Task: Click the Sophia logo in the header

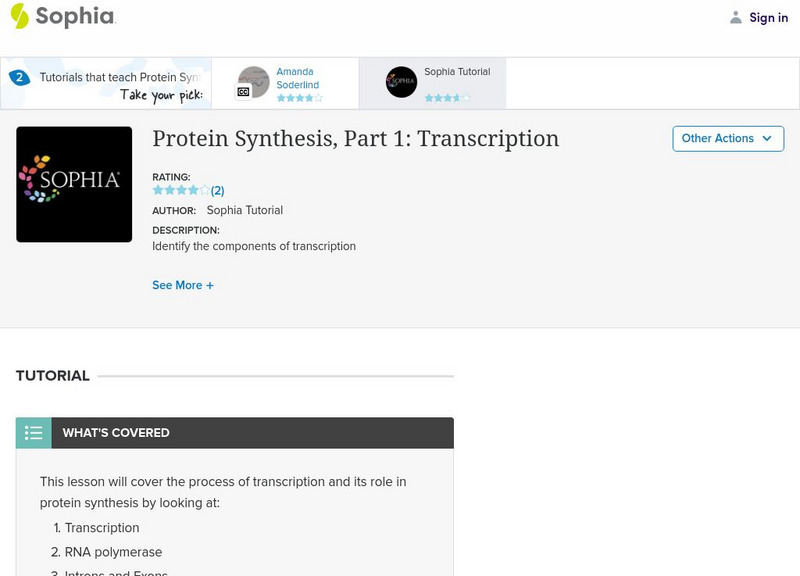Action: [62, 17]
